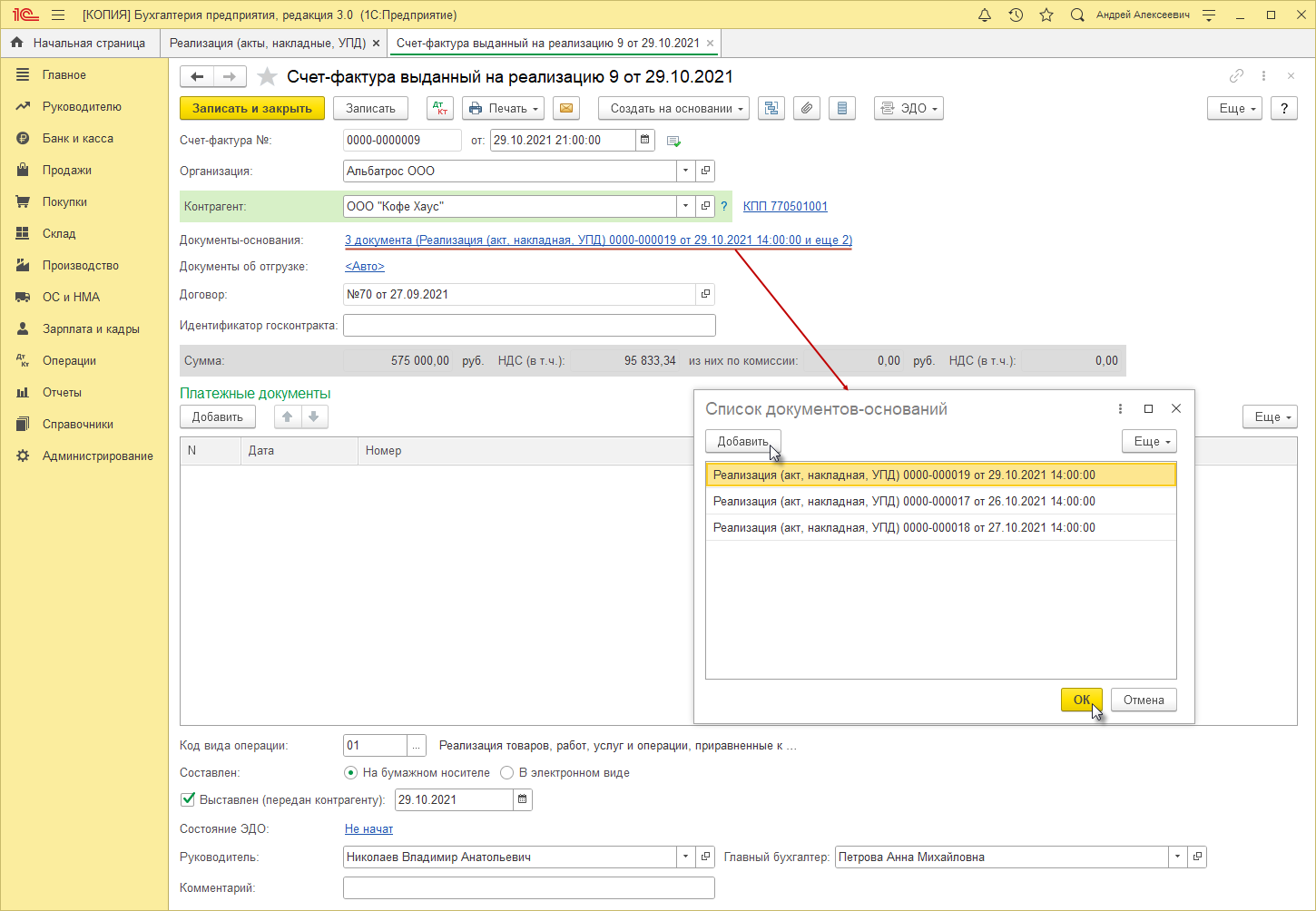Viewport: 1316px width, 911px height.
Task: Click Отмена in the dialog
Action: (1144, 700)
